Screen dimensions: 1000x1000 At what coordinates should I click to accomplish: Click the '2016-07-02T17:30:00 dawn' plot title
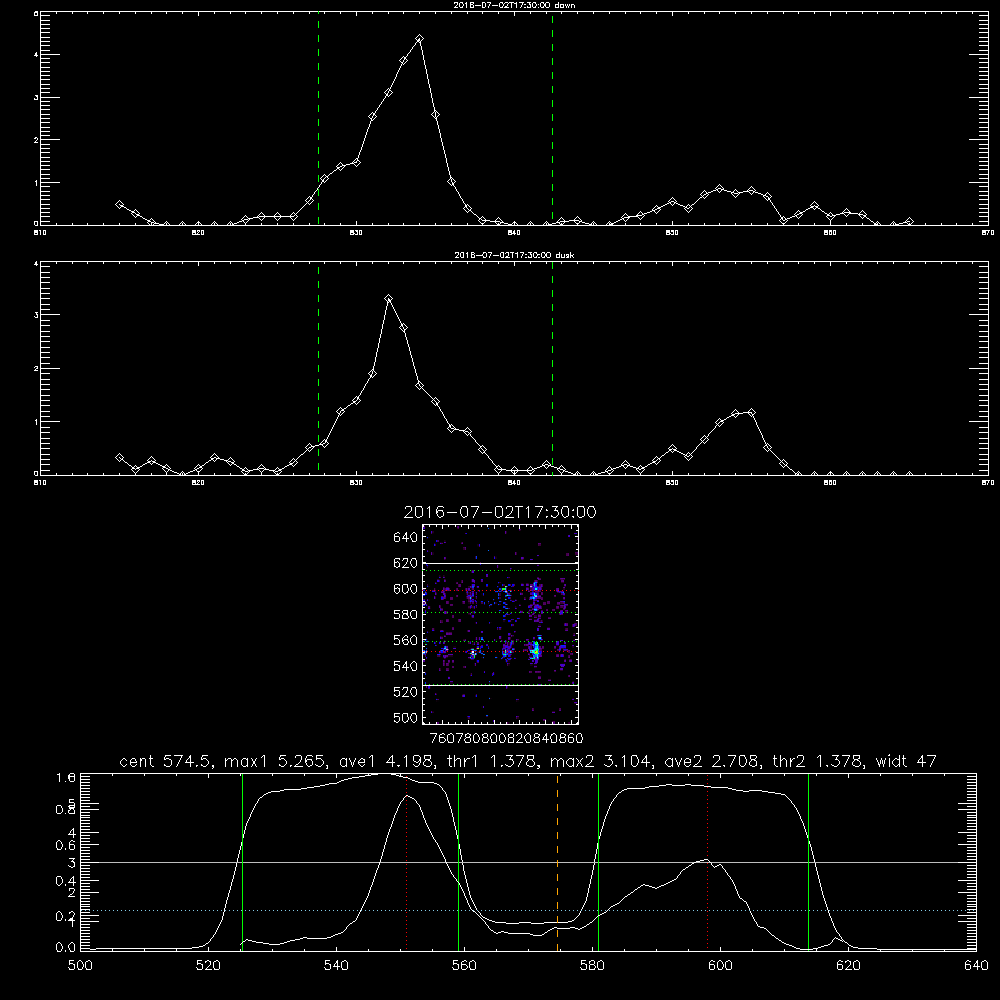514,5
